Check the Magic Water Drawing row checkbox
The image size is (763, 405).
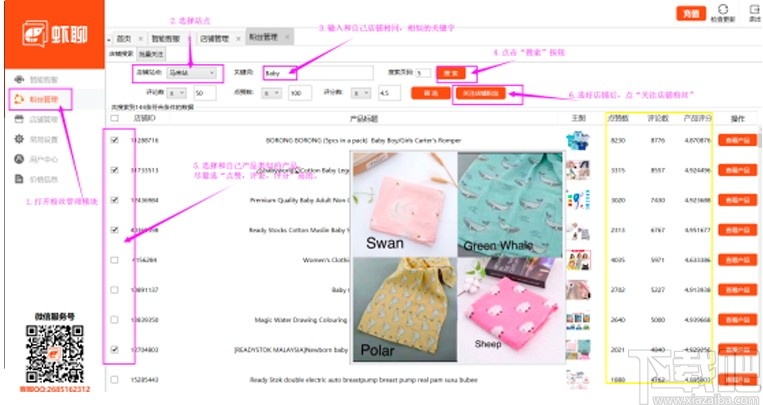click(114, 320)
